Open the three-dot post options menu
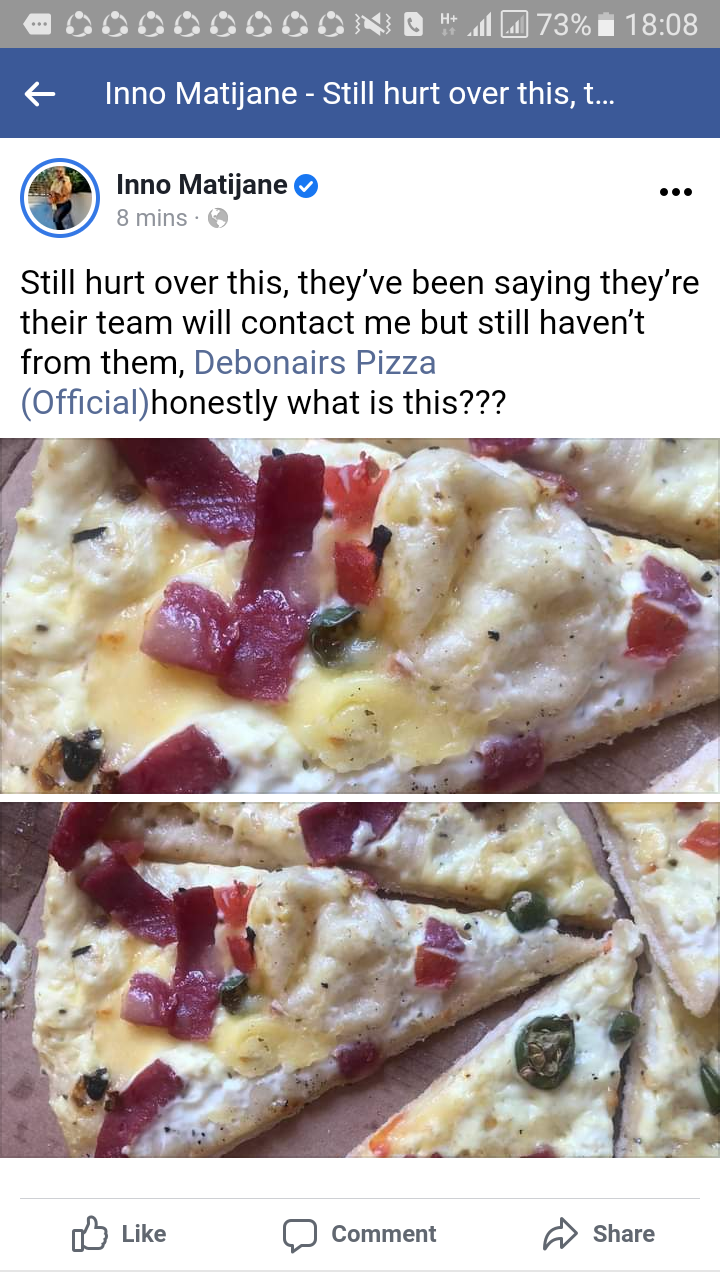Screen dimensions: 720x1280 (x=676, y=192)
